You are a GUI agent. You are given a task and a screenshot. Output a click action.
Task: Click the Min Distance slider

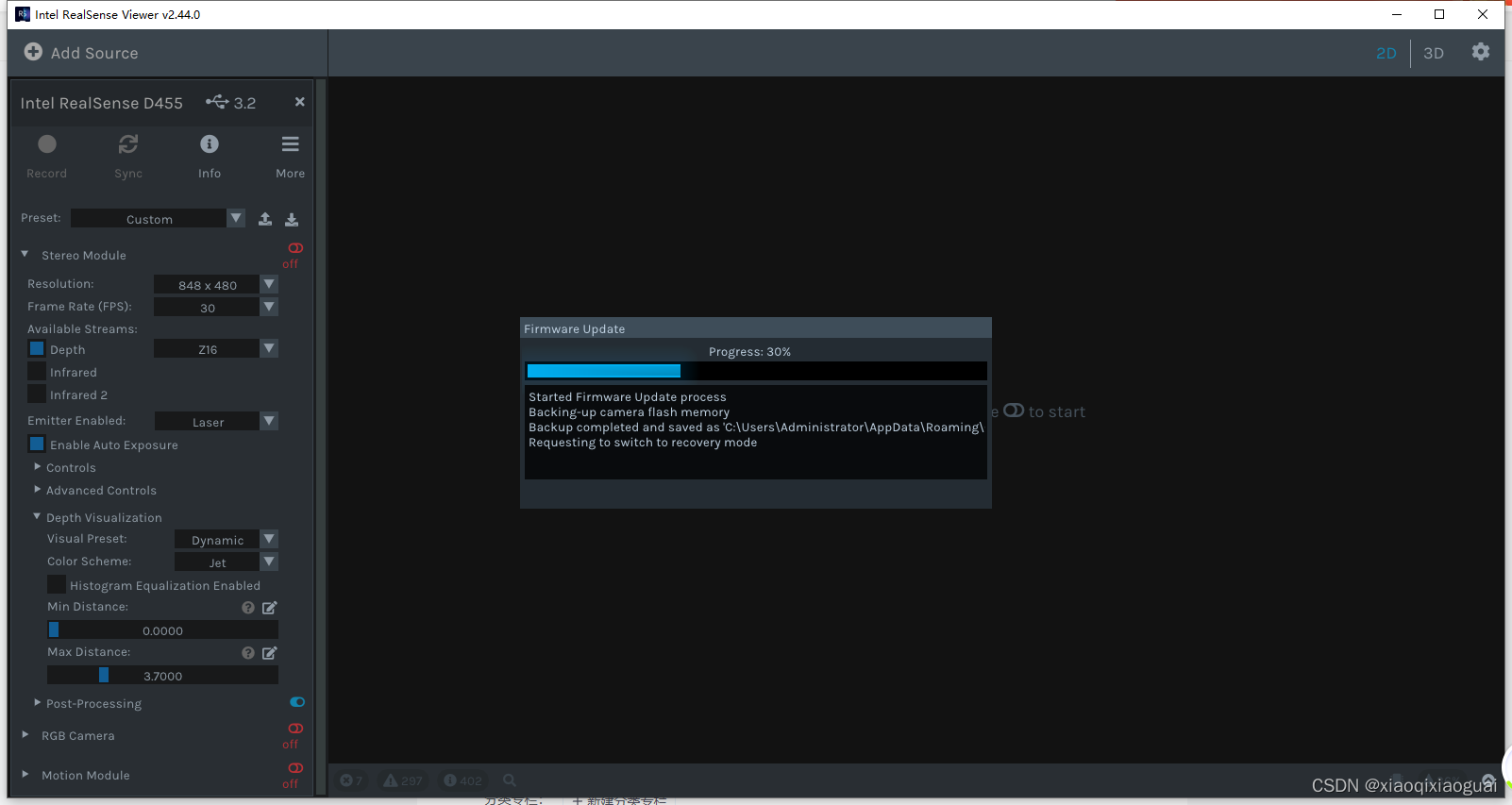pyautogui.click(x=162, y=630)
